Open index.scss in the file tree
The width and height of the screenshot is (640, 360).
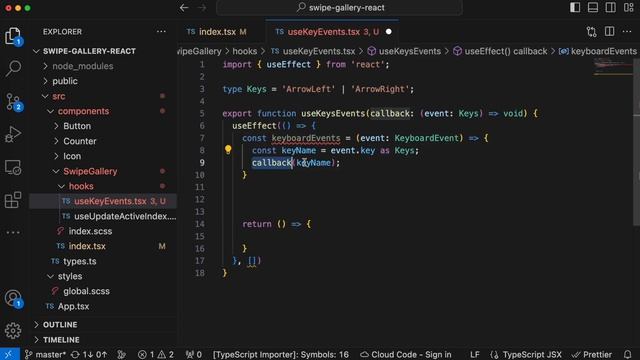click(x=103, y=231)
